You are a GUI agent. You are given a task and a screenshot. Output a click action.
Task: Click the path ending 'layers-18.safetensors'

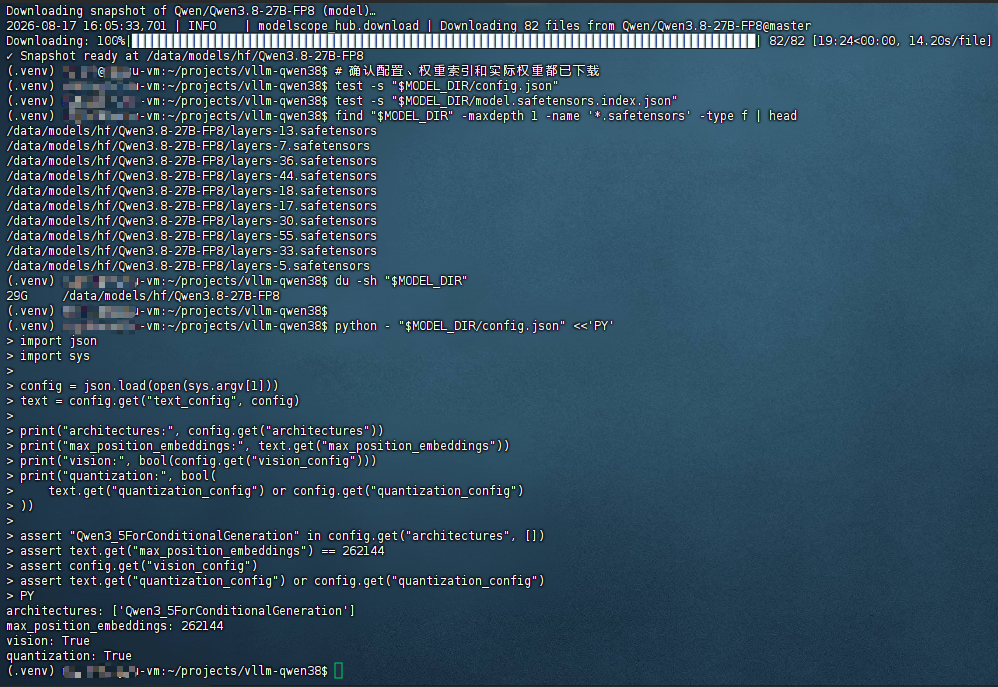(x=192, y=191)
